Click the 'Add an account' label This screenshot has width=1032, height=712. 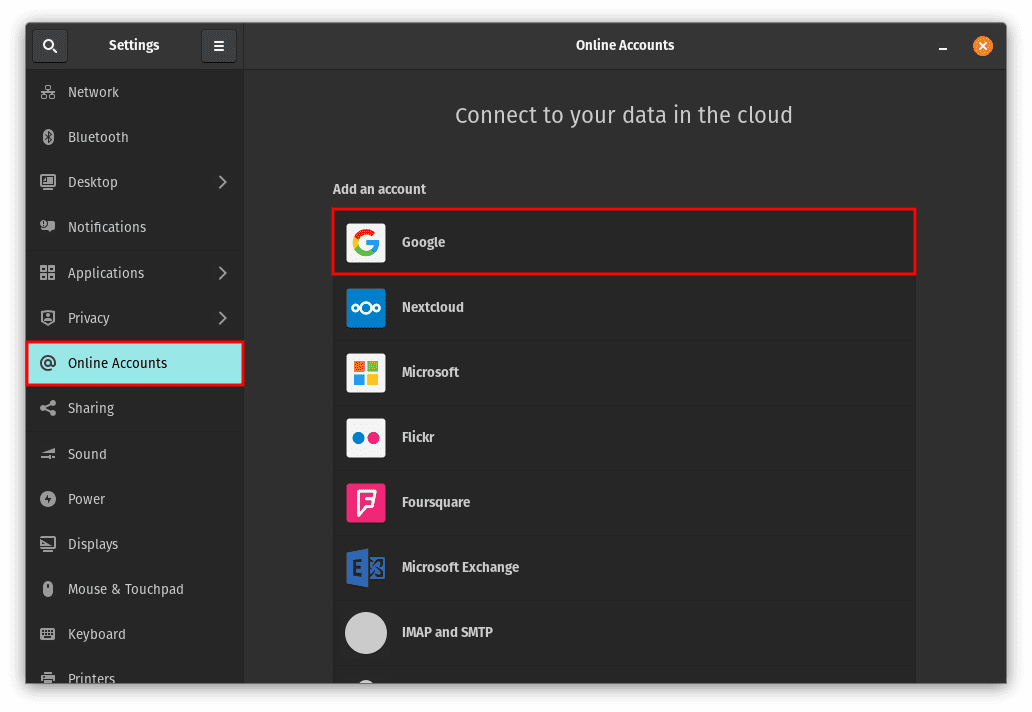coord(379,190)
